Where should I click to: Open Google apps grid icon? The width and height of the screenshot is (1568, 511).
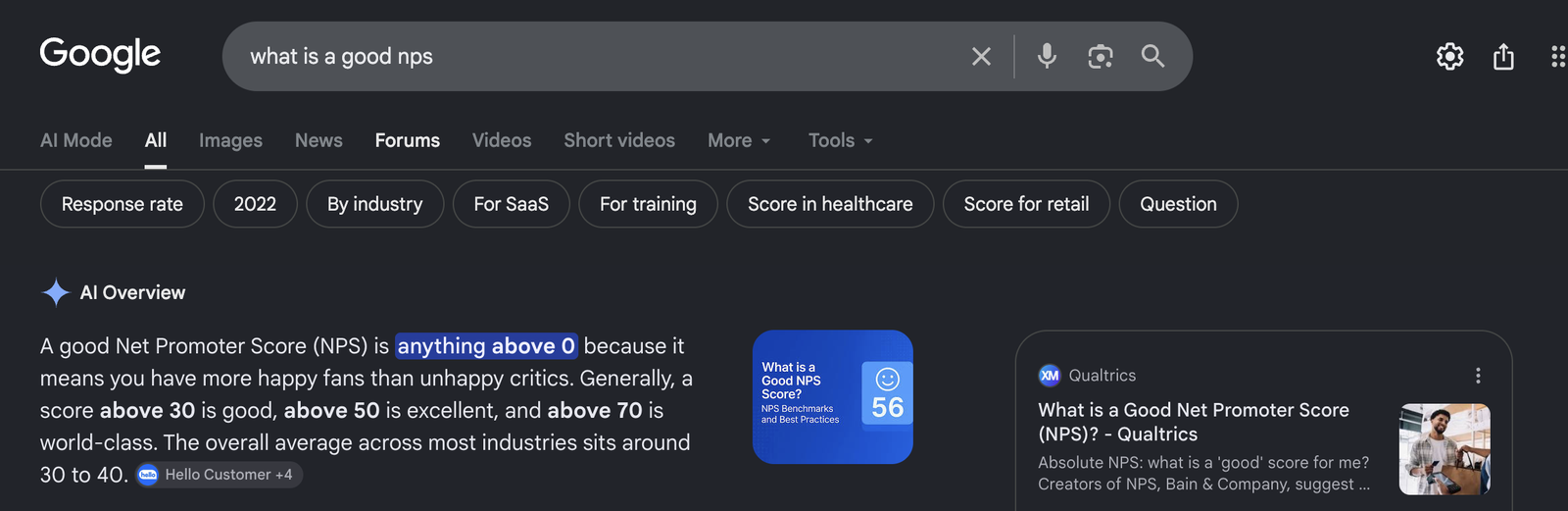pos(1558,57)
